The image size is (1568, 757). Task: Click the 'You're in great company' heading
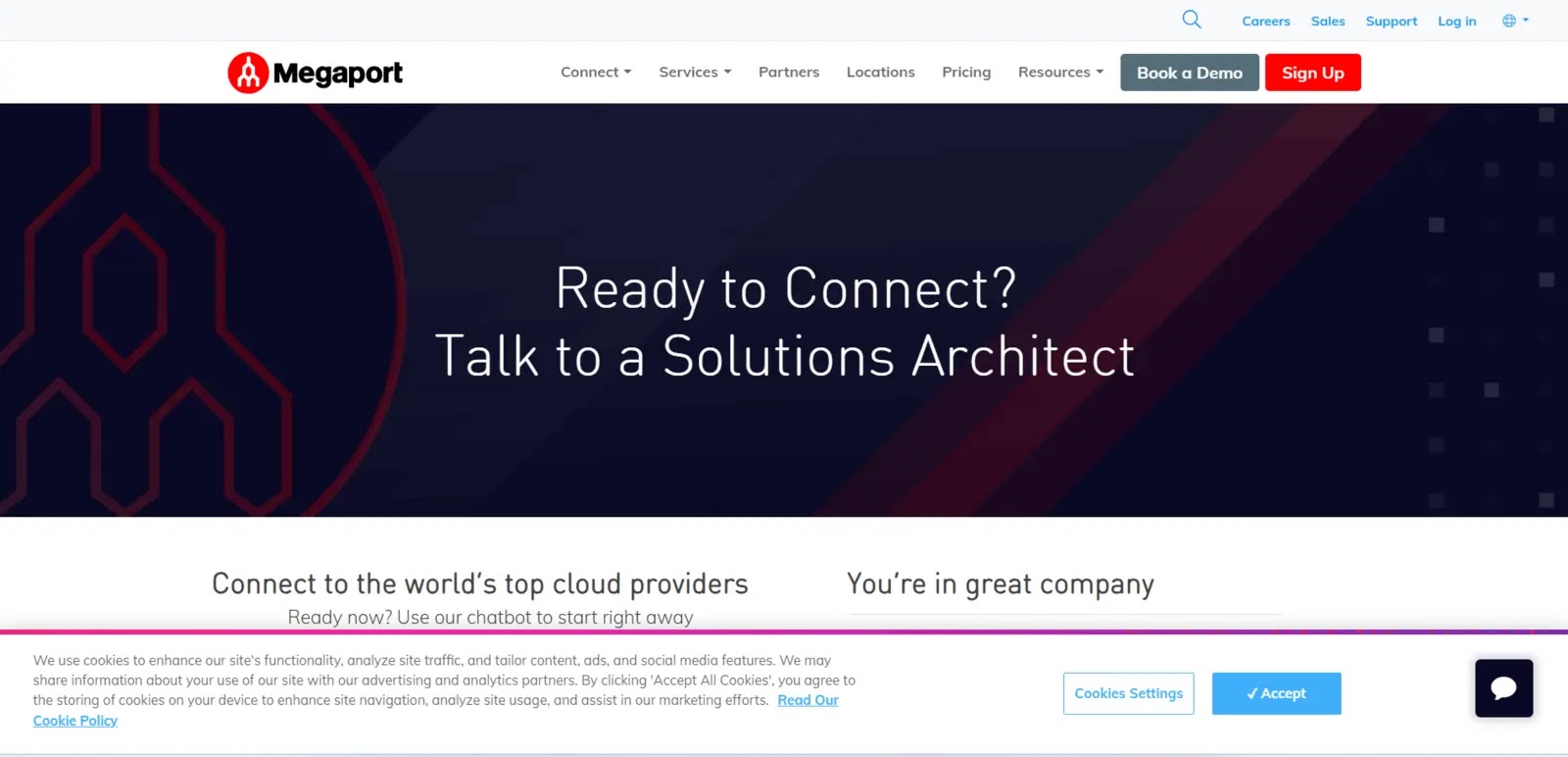[1001, 584]
